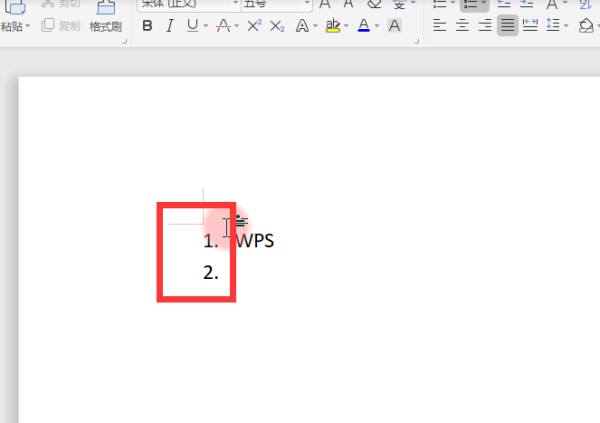Align text left
This screenshot has width=600, height=423.
439,25
